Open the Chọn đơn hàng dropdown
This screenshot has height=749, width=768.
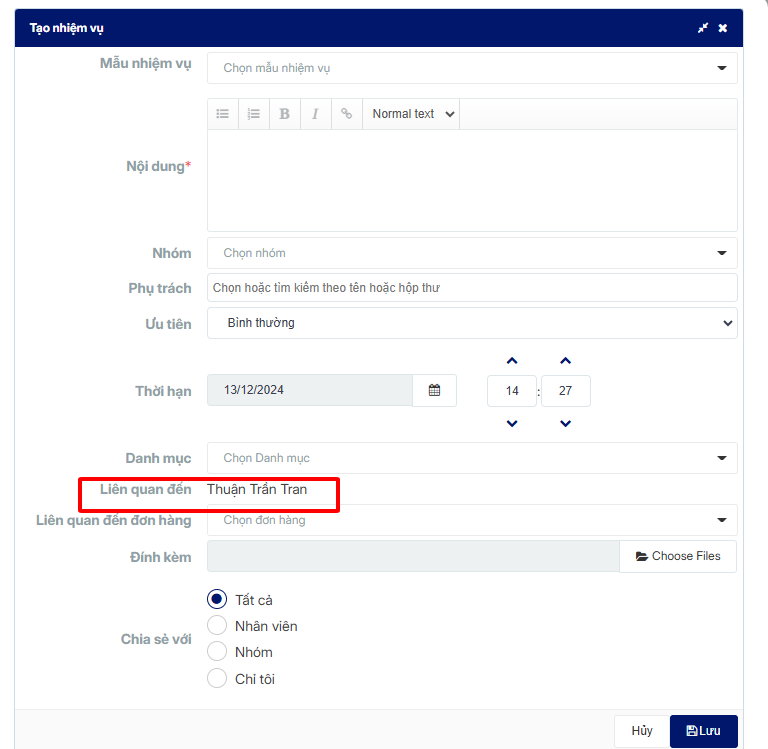pyautogui.click(x=472, y=520)
